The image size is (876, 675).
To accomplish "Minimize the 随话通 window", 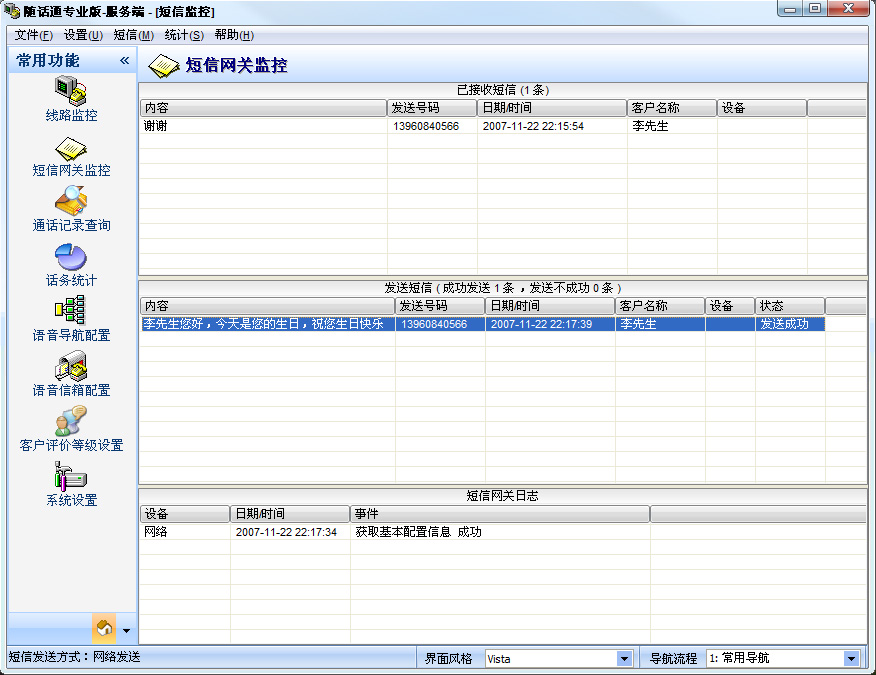I will click(x=790, y=9).
